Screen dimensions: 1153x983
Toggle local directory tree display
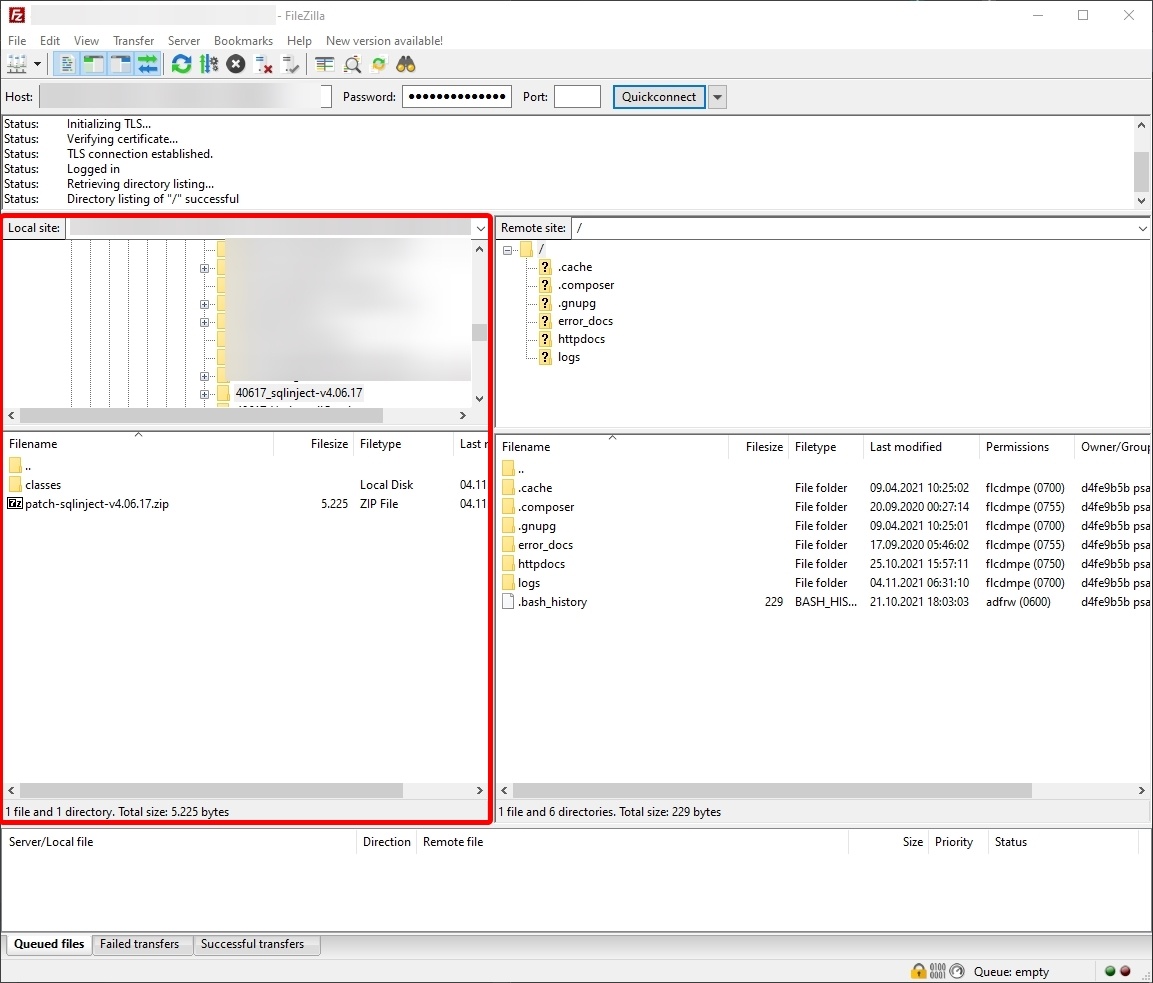click(x=94, y=64)
